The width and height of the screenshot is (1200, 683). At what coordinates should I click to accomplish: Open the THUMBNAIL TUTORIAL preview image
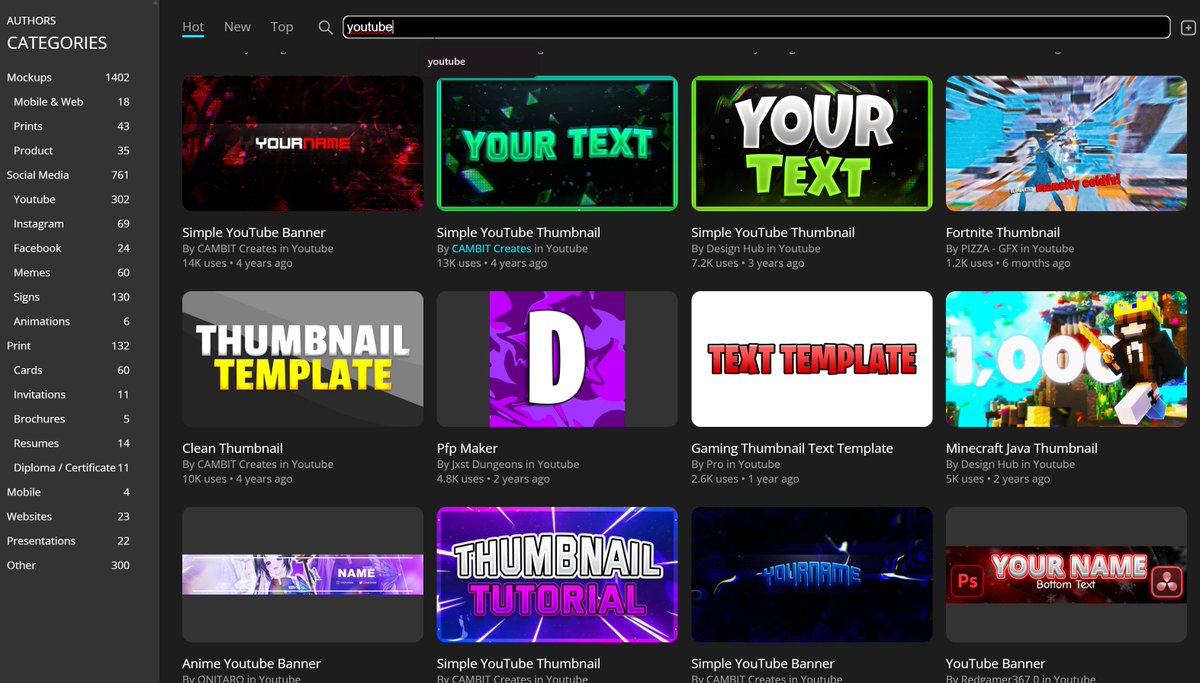[x=558, y=575]
